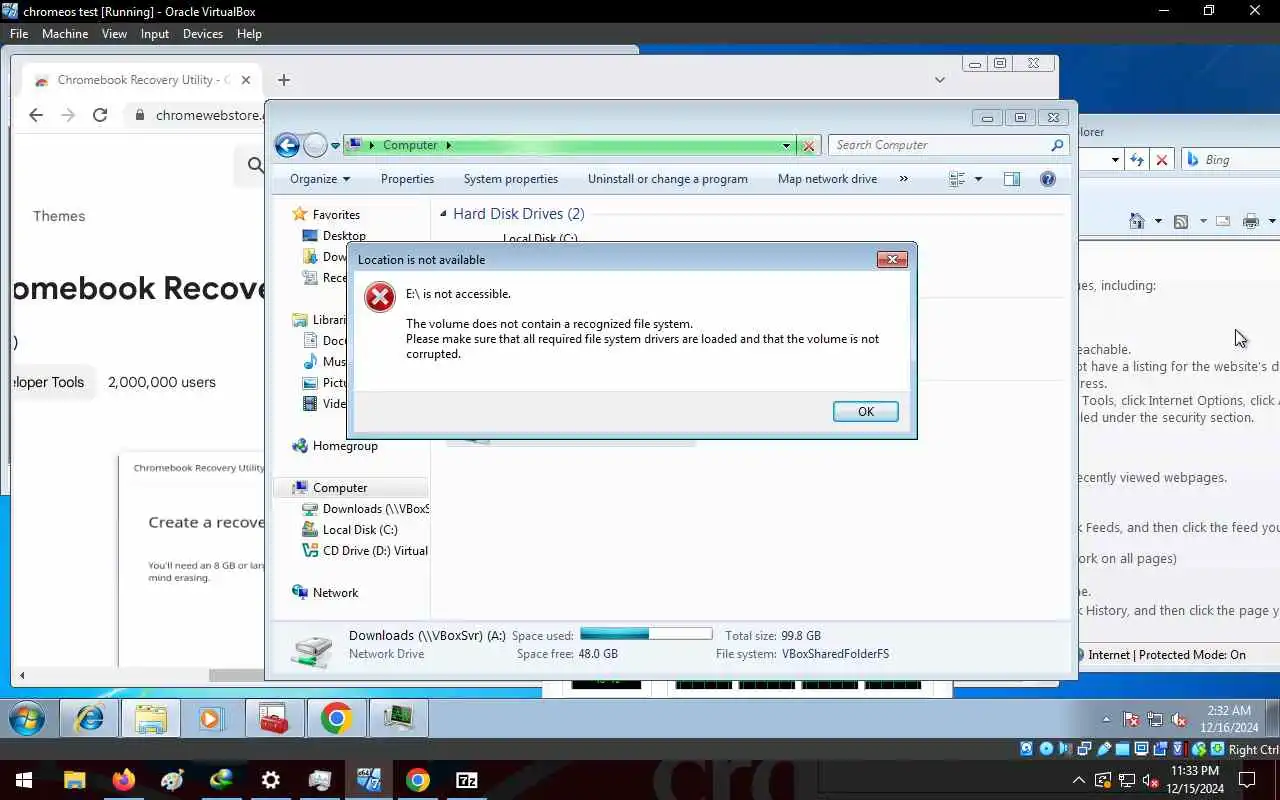
Task: Click Internet Explorer stop icon
Action: point(1162,160)
